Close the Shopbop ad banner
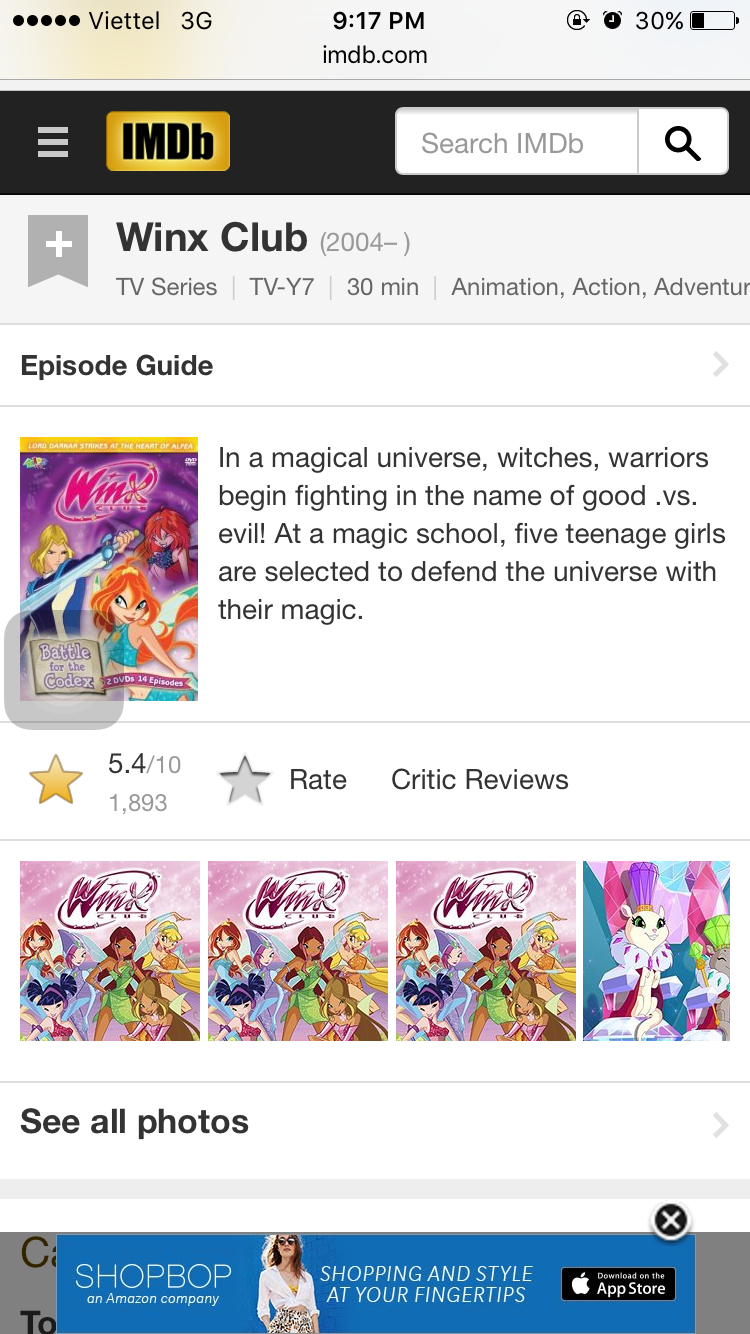Image resolution: width=750 pixels, height=1334 pixels. (x=671, y=1220)
